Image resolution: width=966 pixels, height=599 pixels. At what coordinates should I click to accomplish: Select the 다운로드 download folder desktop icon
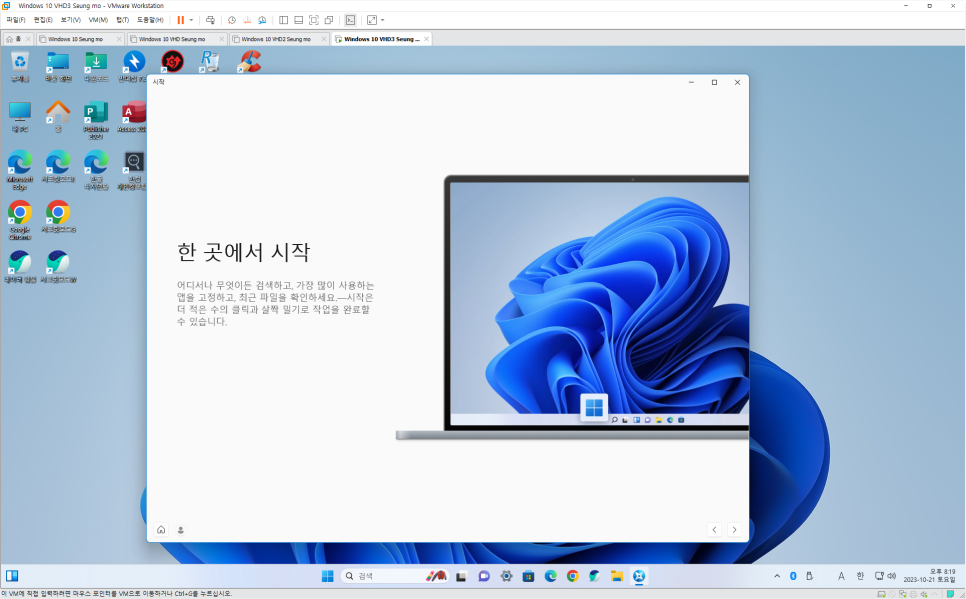96,67
